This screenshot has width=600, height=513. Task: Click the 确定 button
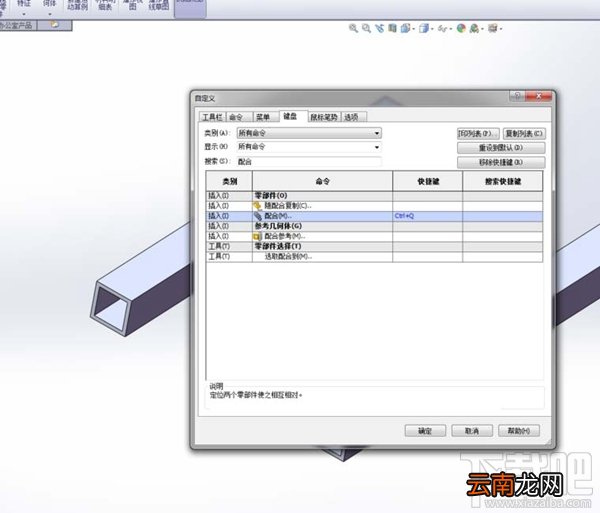point(425,431)
